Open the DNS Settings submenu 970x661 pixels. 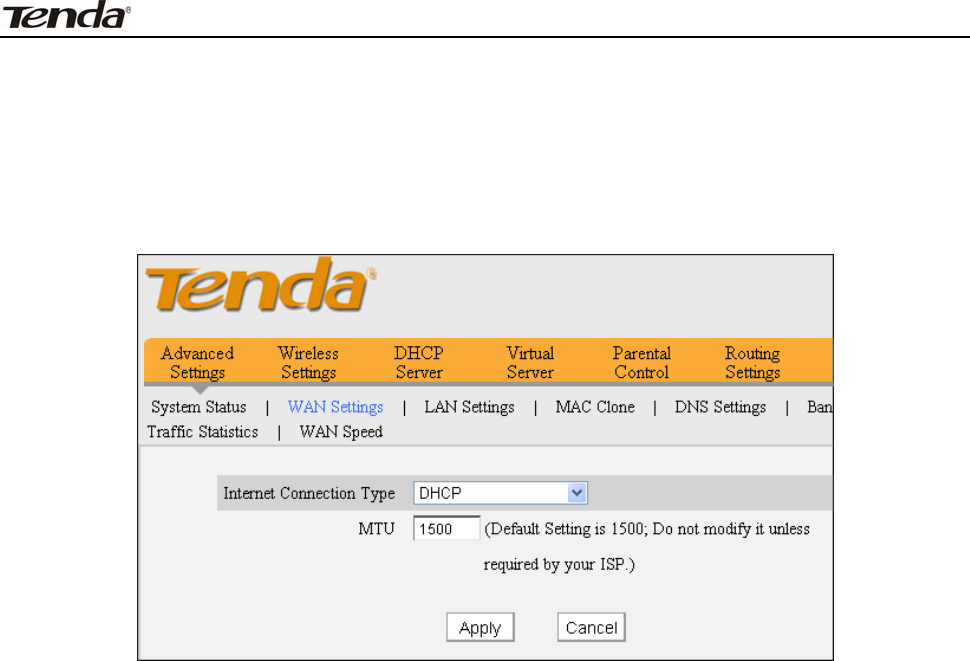(720, 407)
